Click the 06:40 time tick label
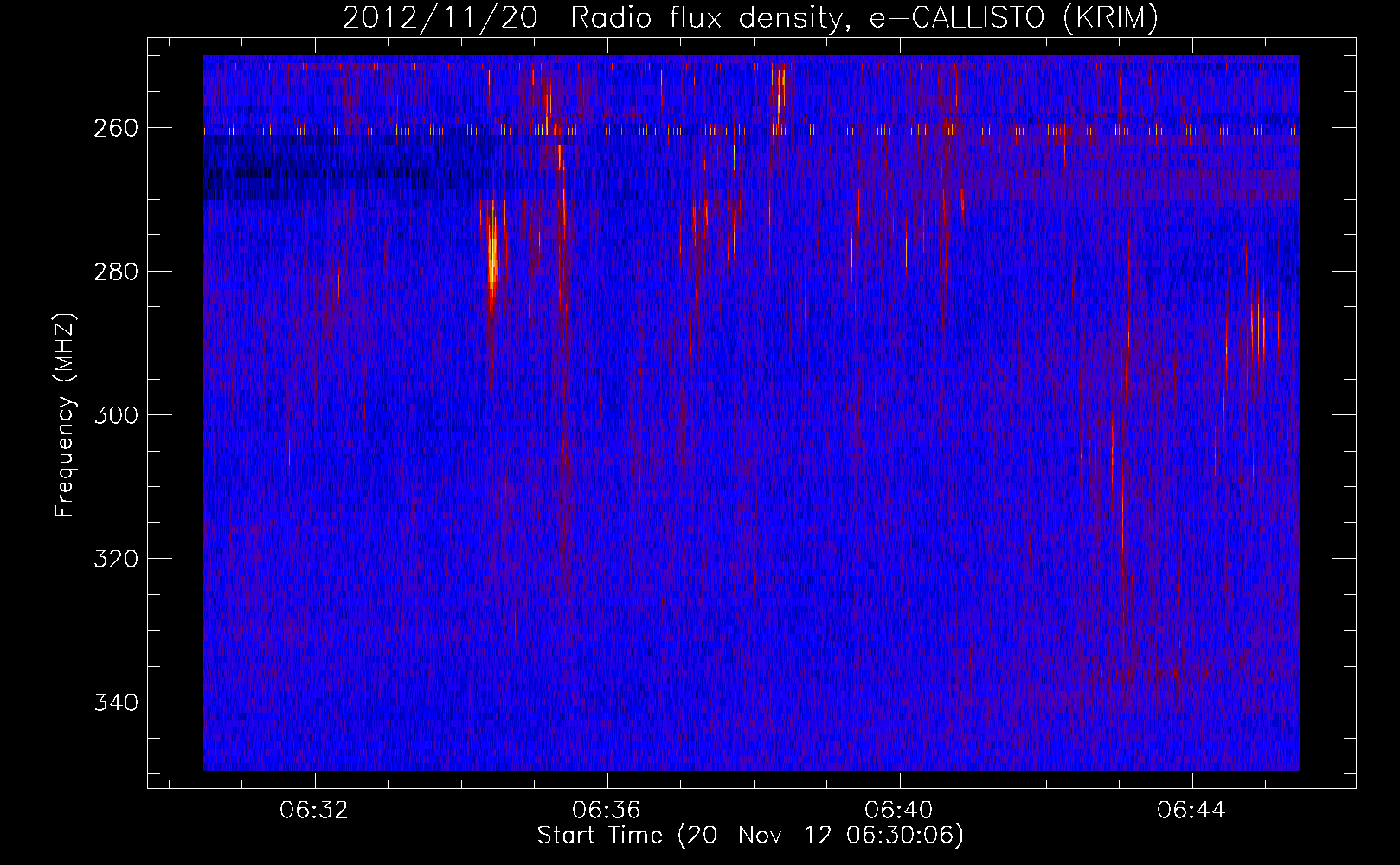Viewport: 1400px width, 865px height. point(900,810)
